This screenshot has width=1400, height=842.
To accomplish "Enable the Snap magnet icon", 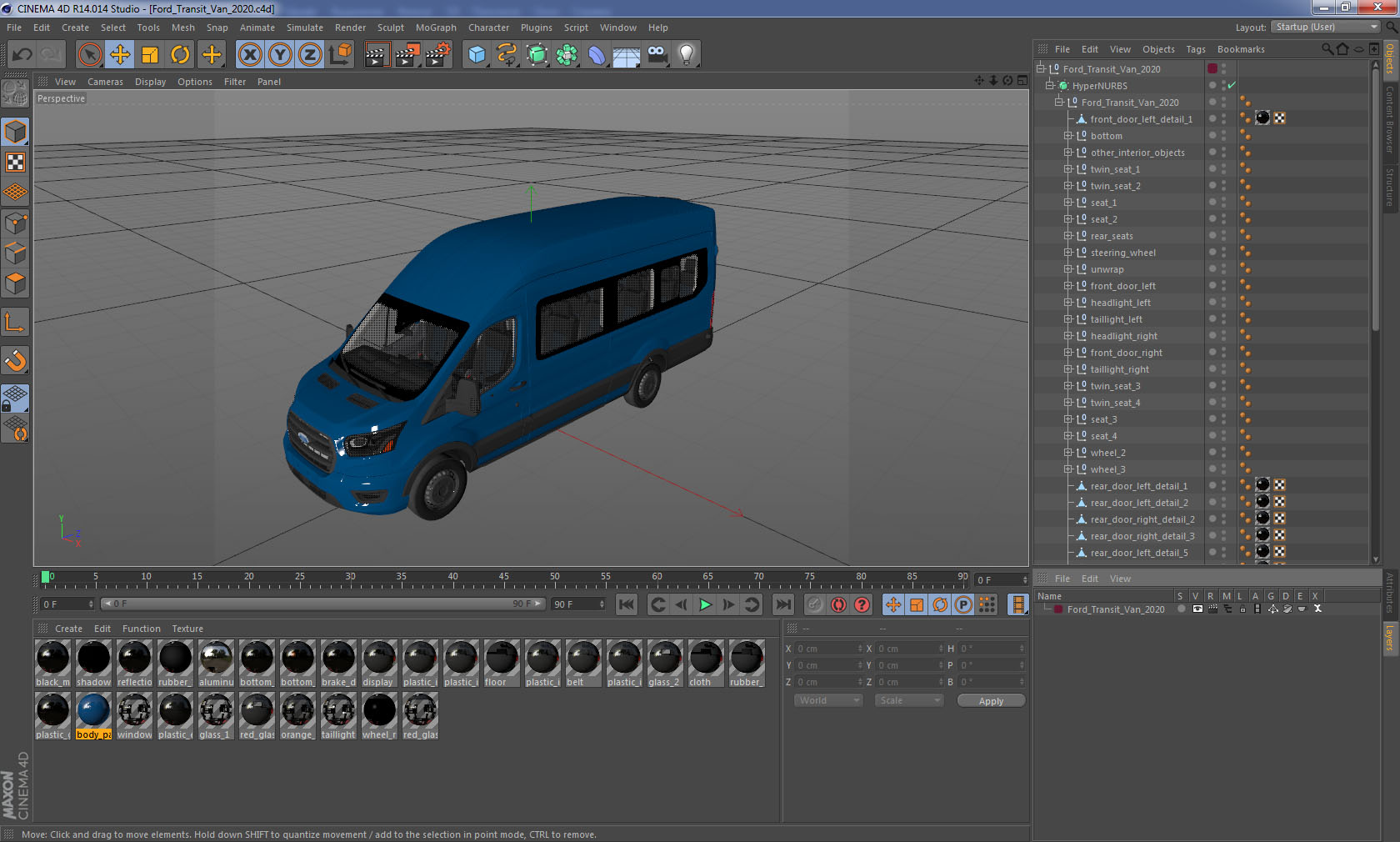I will [x=15, y=361].
